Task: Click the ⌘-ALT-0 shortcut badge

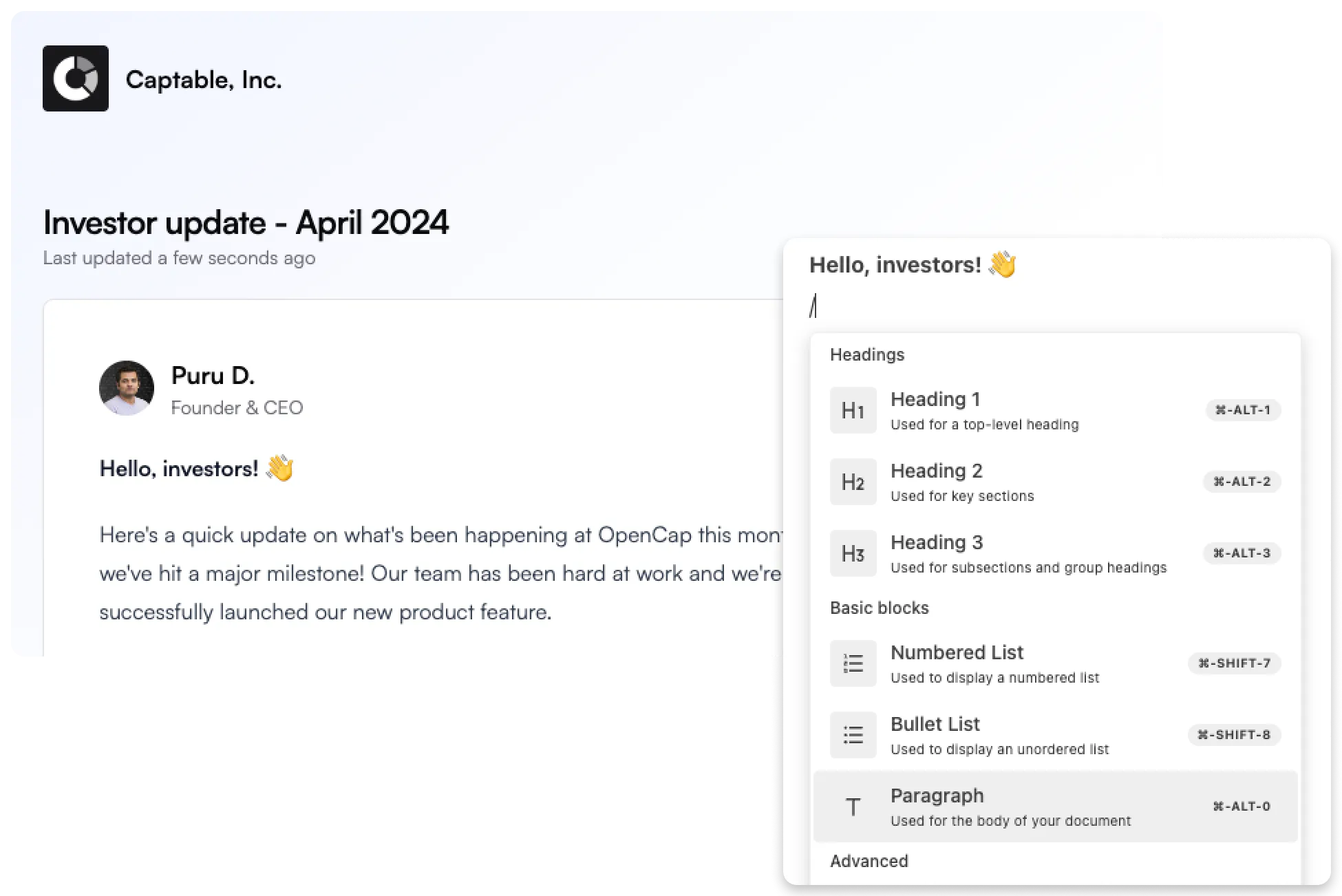Action: pos(1242,807)
